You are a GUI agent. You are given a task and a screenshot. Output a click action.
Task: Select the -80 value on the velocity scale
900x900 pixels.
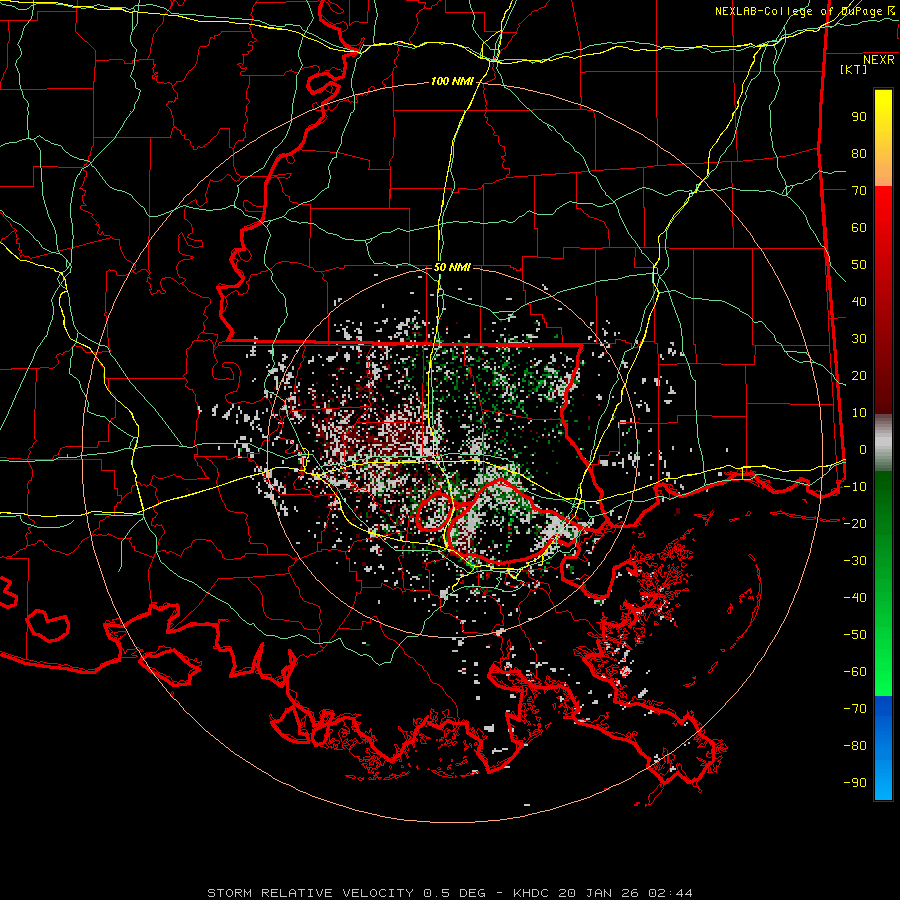point(855,746)
